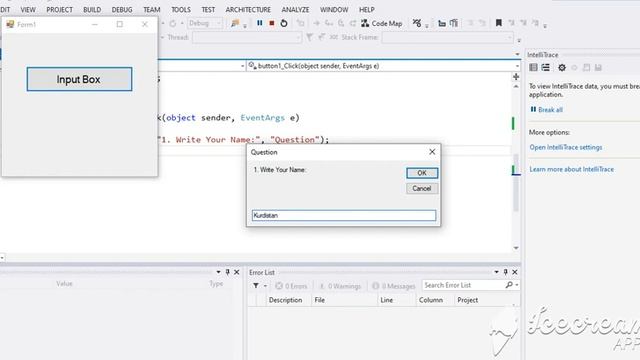The height and width of the screenshot is (360, 640).
Task: Open Code Map from the toolbar
Action: [x=382, y=23]
